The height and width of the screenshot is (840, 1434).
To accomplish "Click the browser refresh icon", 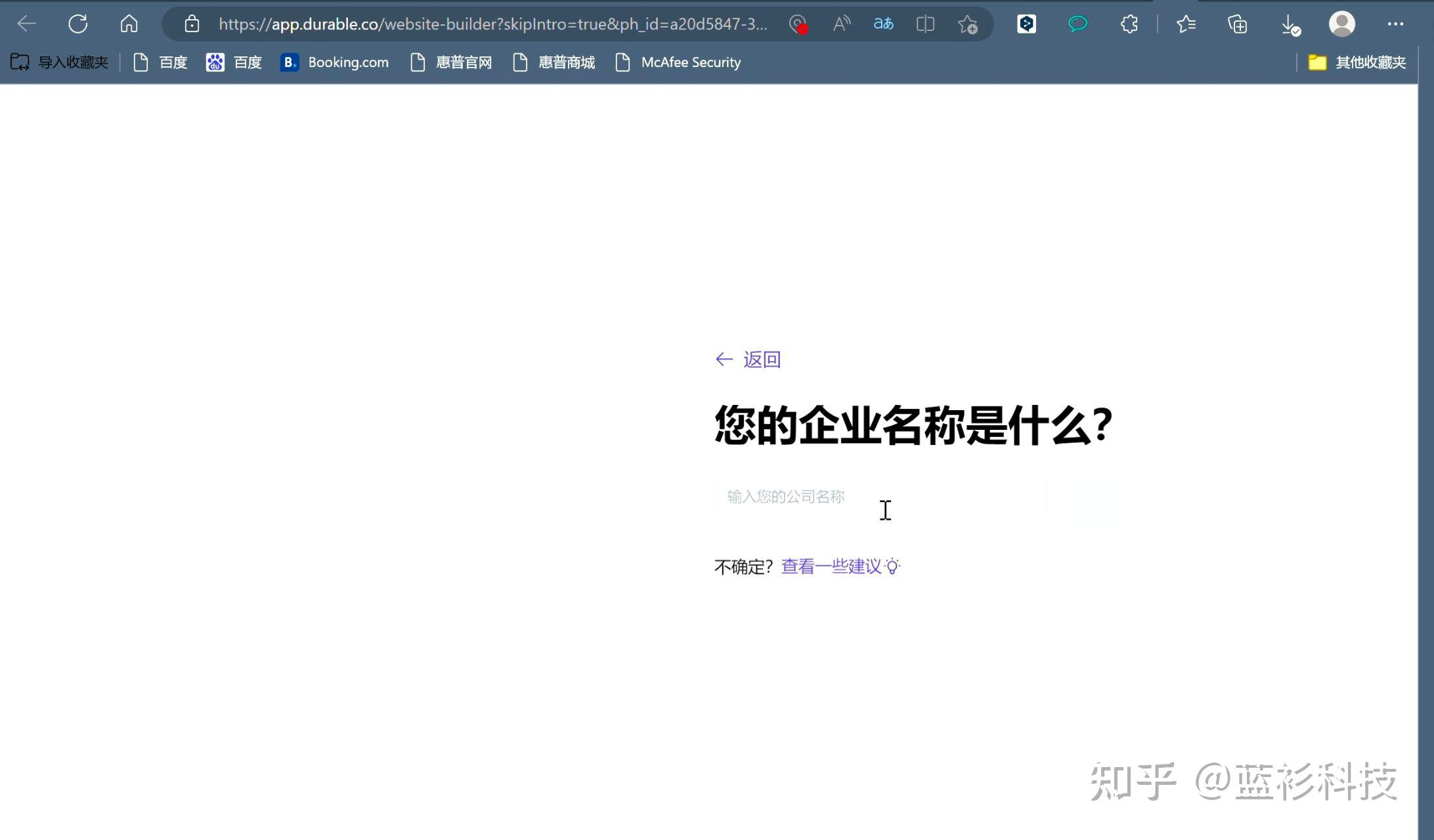I will (77, 24).
